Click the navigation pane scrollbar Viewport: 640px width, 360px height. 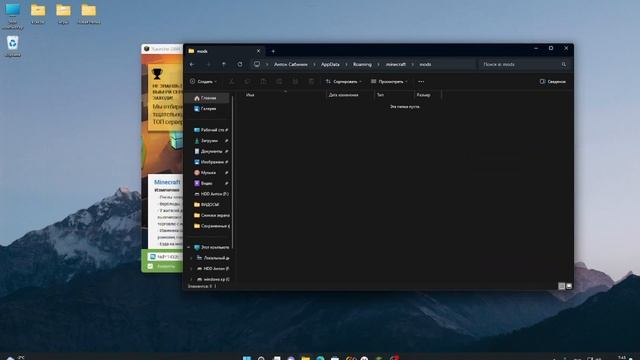point(233,171)
